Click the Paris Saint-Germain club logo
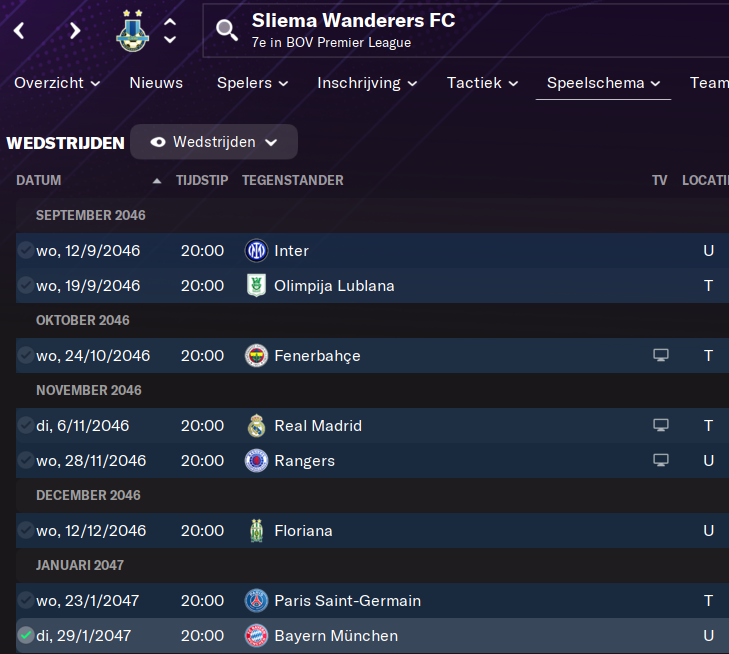 click(257, 601)
